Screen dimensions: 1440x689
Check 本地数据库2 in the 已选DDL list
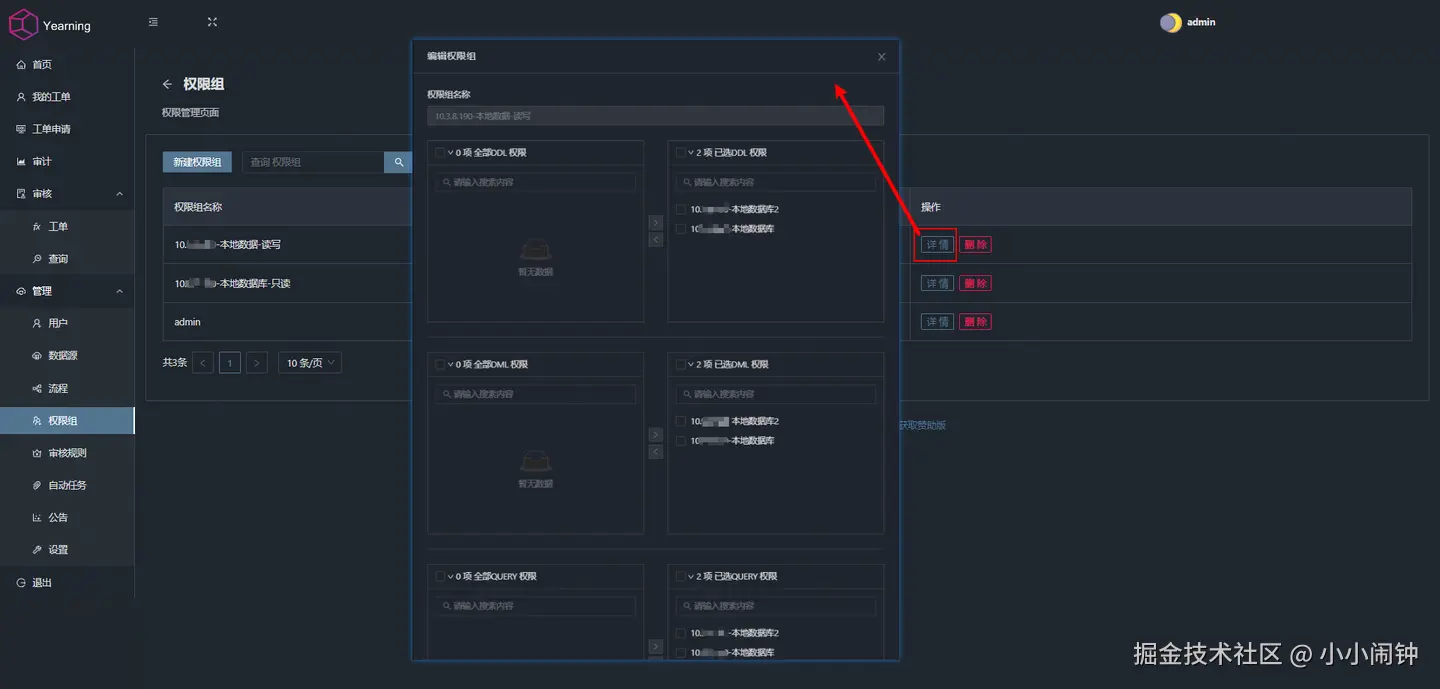[681, 209]
